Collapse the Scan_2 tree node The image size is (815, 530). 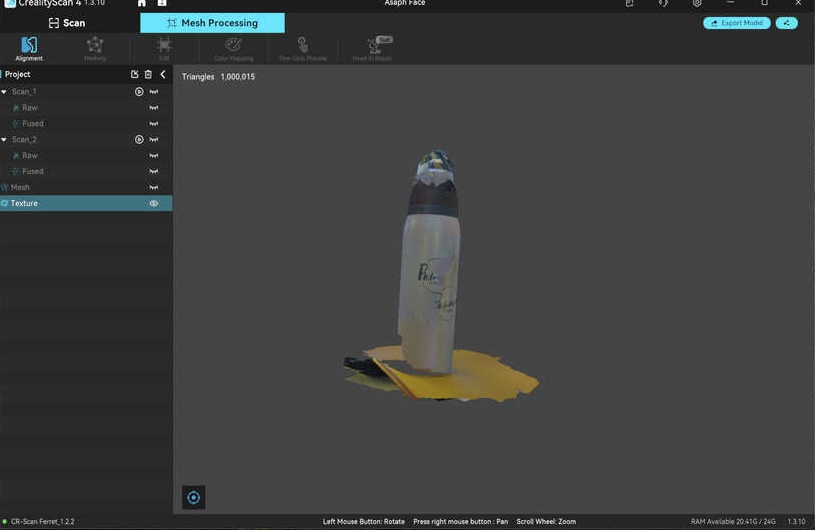[4, 139]
